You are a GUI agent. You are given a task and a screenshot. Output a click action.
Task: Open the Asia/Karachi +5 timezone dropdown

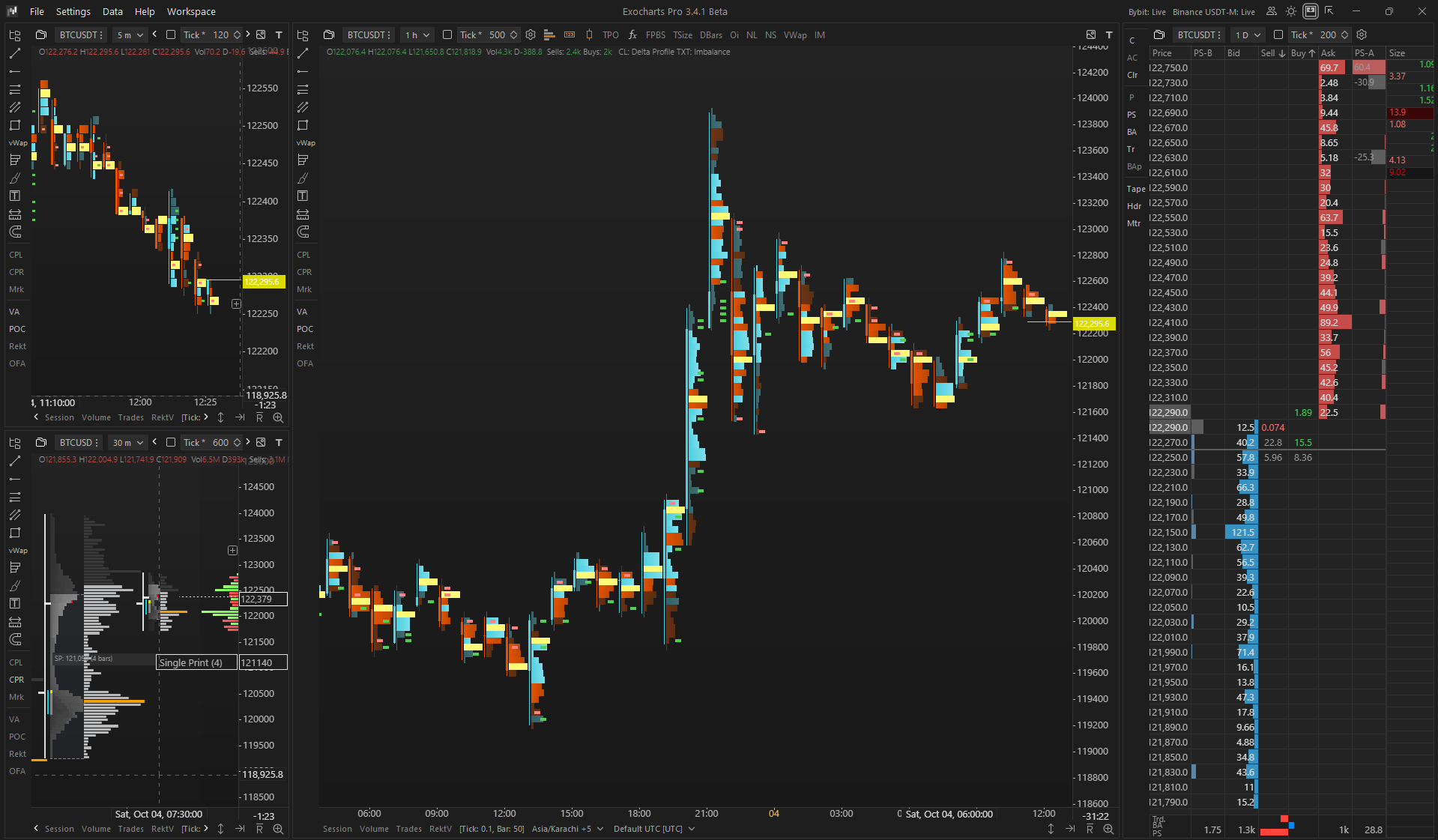[x=567, y=829]
